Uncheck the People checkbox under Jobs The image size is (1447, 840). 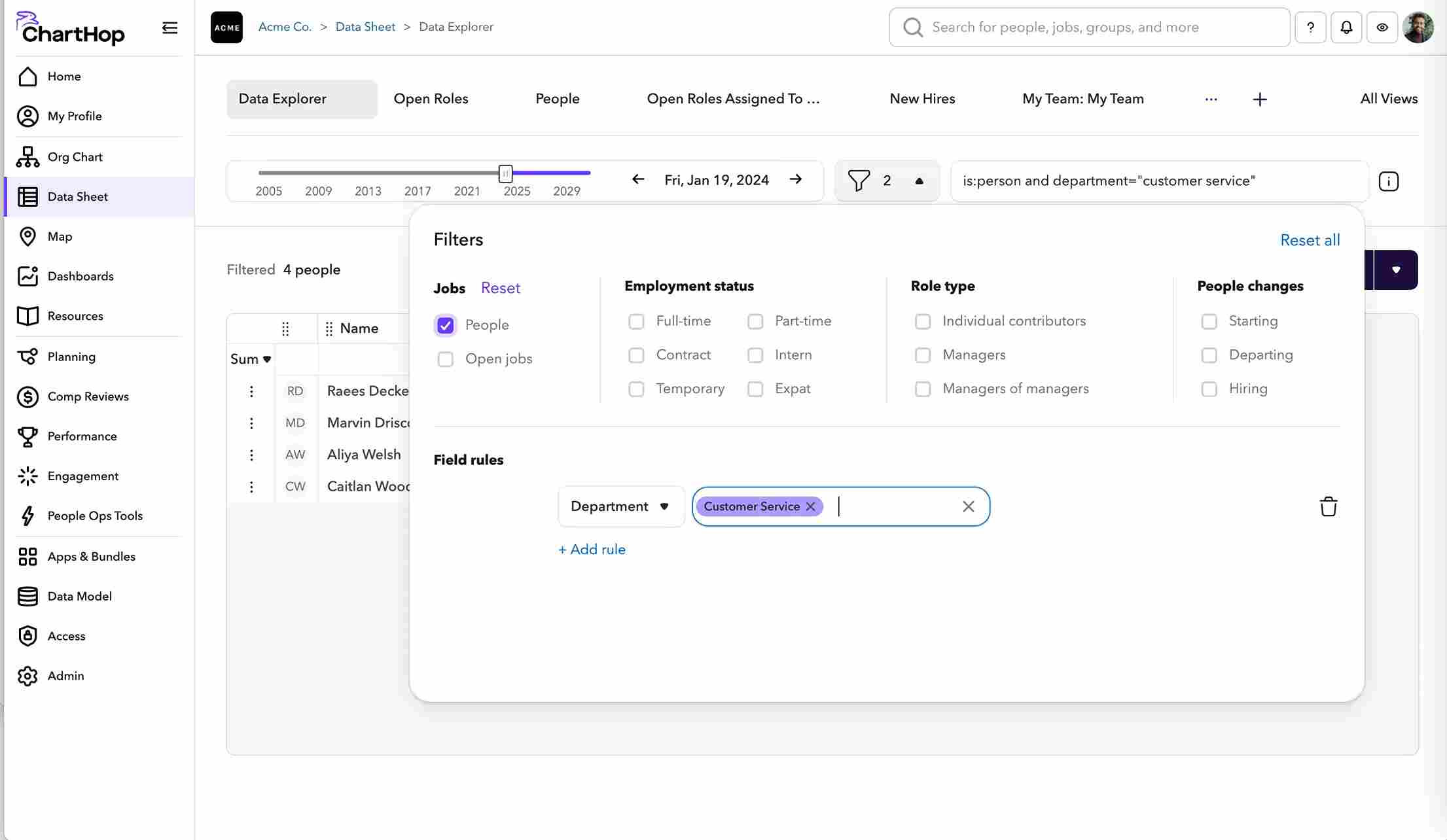click(x=446, y=325)
